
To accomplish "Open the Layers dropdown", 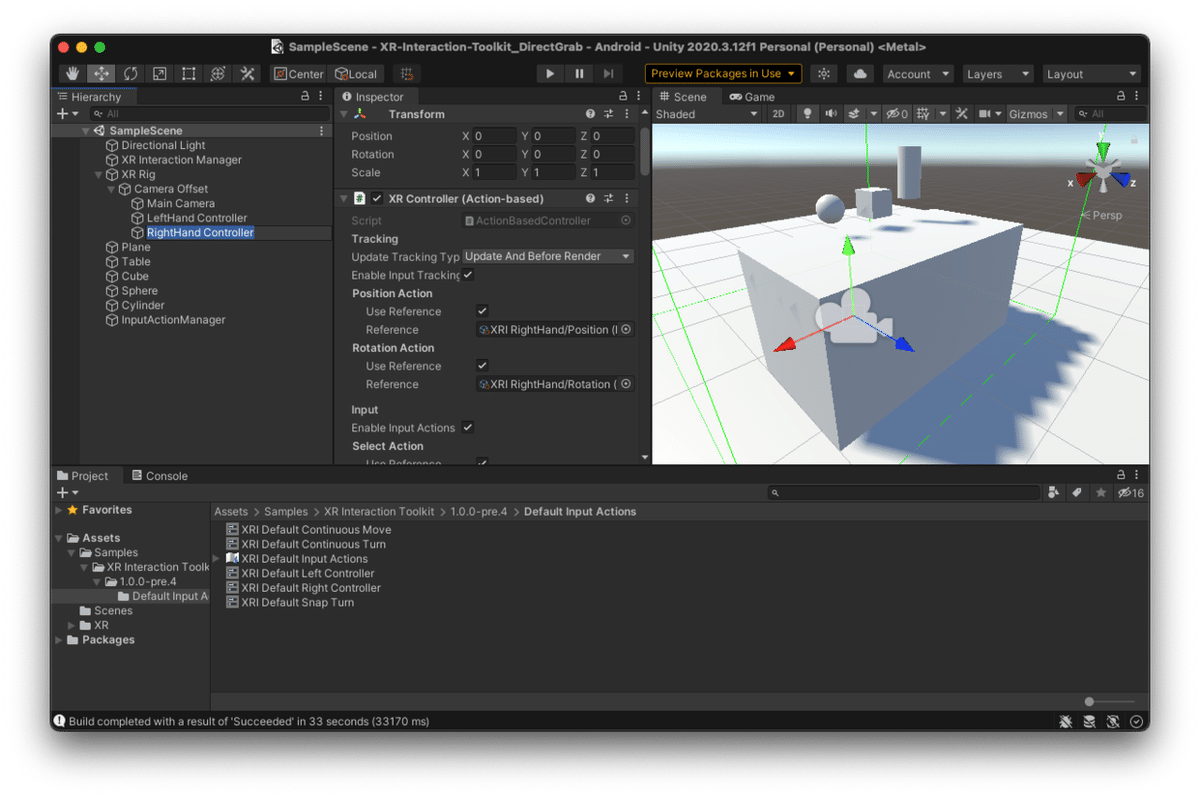I will (x=997, y=74).
